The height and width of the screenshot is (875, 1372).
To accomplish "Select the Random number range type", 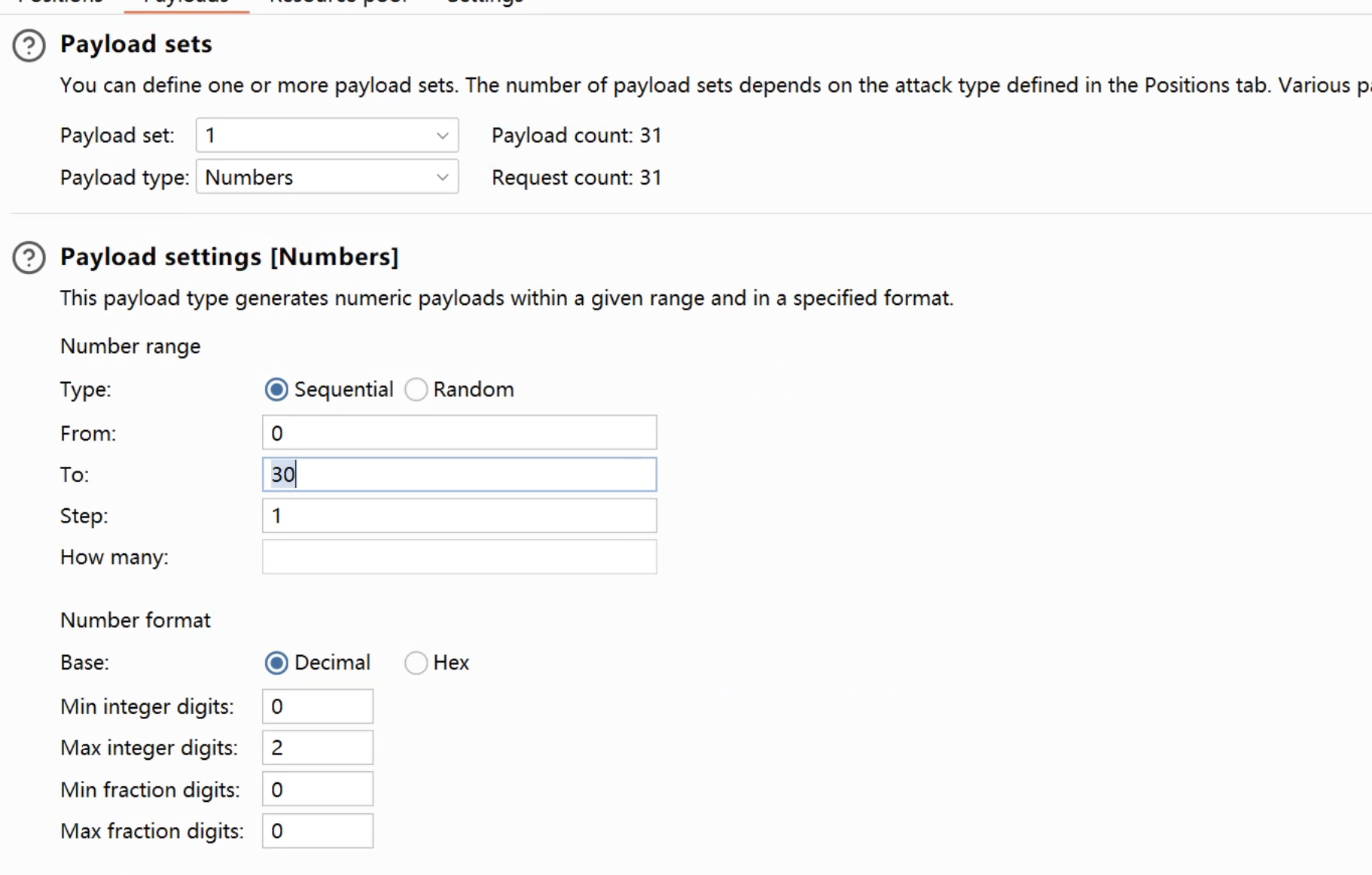I will [x=416, y=389].
